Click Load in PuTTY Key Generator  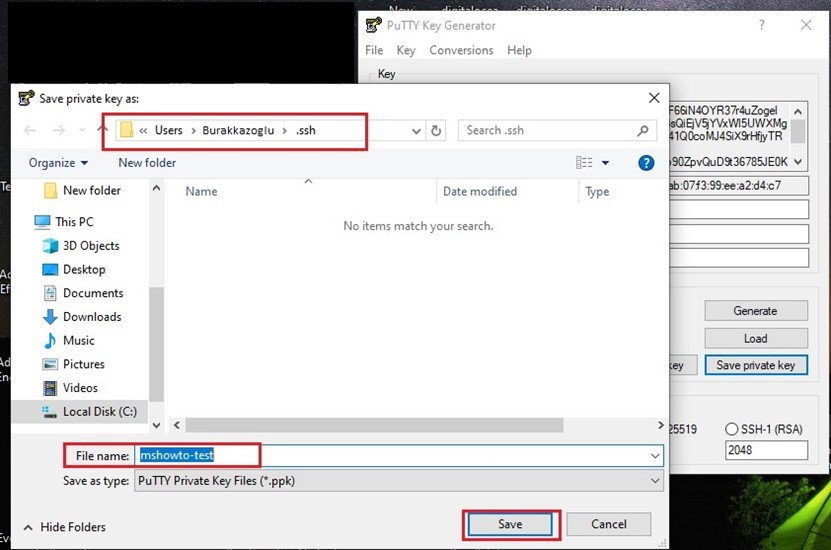pos(756,339)
